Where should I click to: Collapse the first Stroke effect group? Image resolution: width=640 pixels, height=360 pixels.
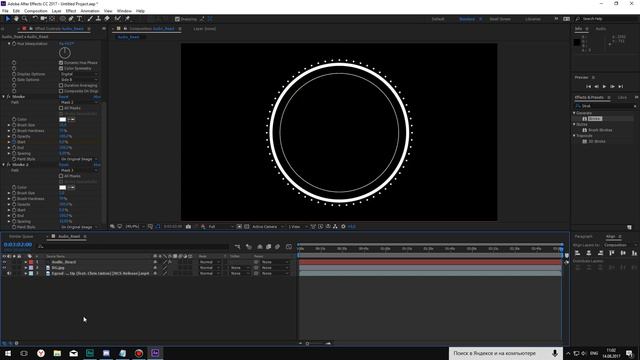pyautogui.click(x=4, y=97)
